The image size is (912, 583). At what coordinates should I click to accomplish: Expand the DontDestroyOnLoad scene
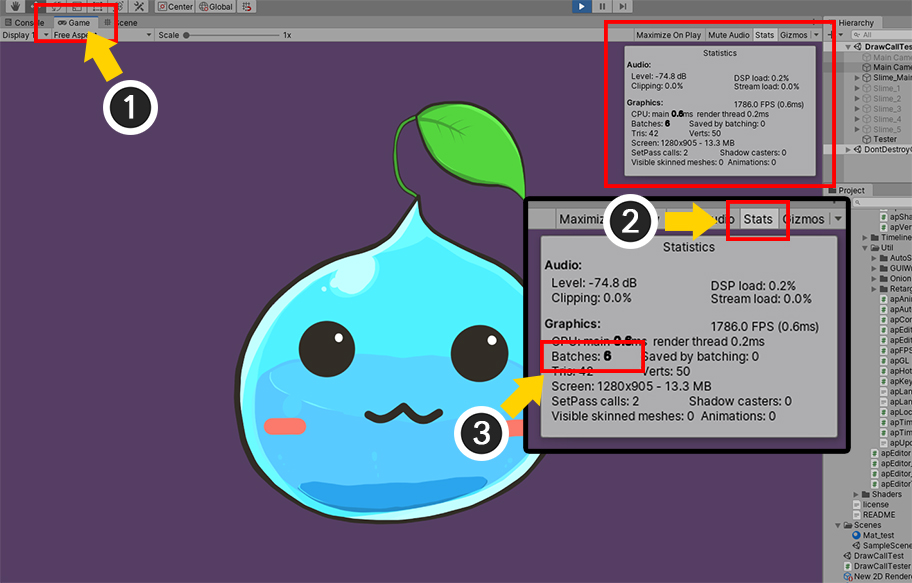coord(848,150)
